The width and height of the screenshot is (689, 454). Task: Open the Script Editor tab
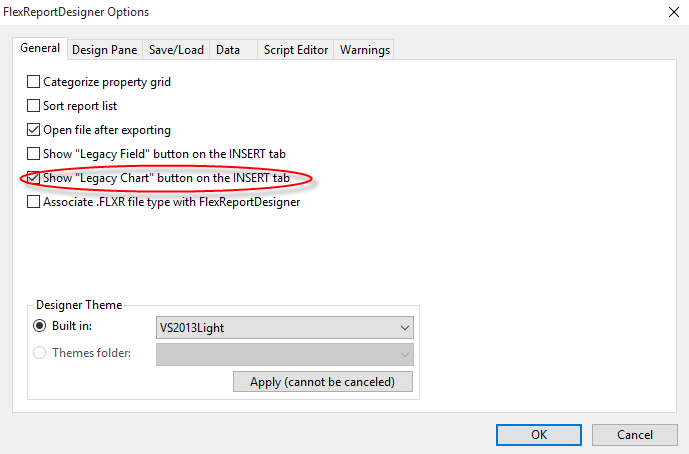pyautogui.click(x=296, y=50)
